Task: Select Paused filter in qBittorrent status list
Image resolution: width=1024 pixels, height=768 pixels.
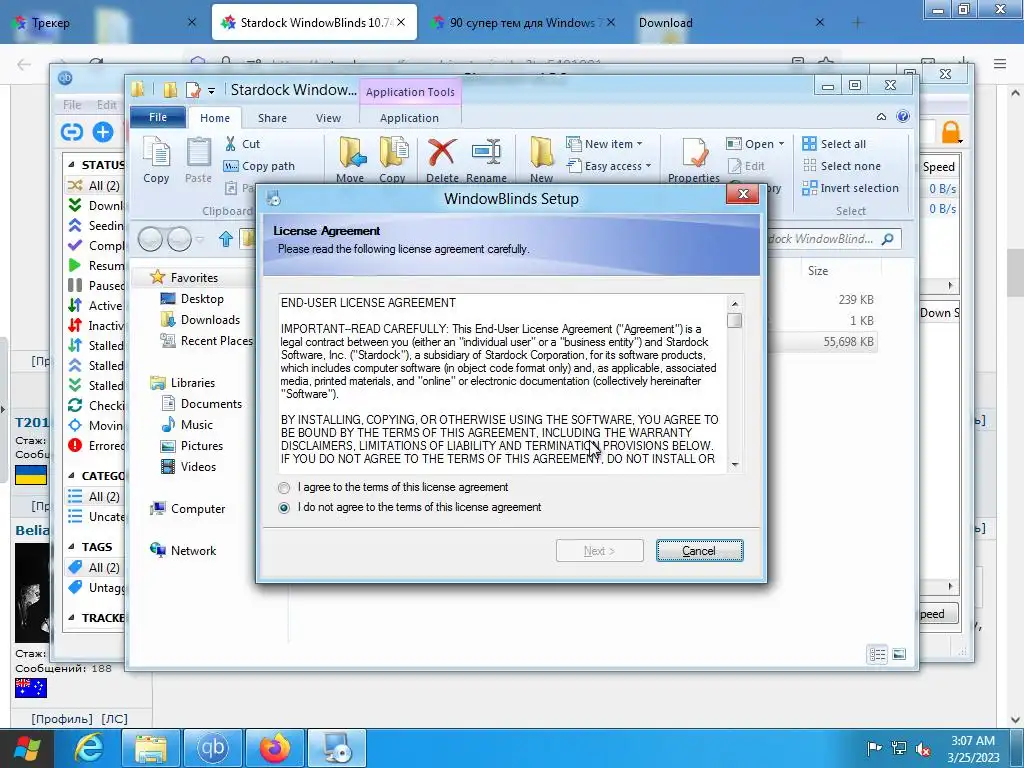Action: (96, 285)
